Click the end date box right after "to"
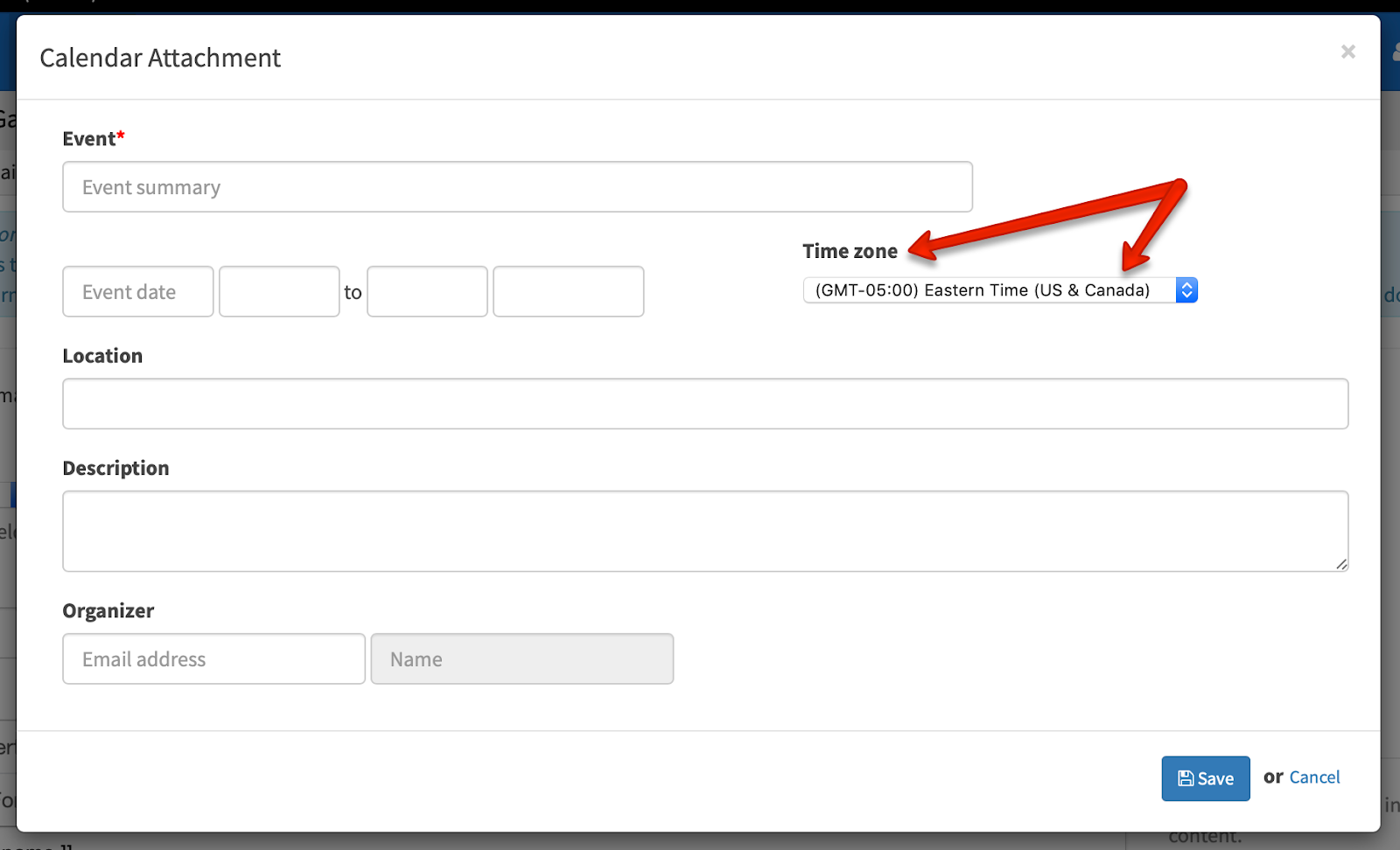 [427, 292]
